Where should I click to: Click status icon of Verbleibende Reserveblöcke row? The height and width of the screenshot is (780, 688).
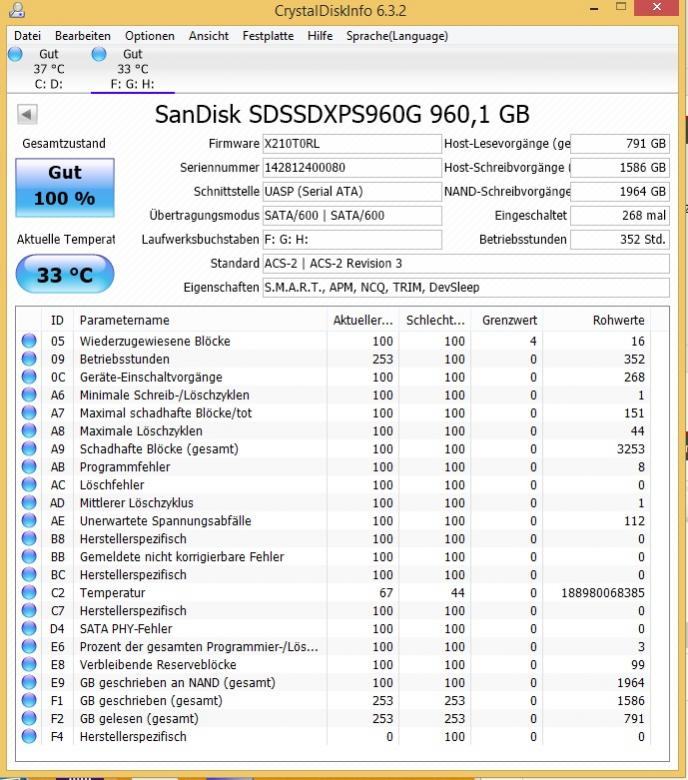click(29, 664)
